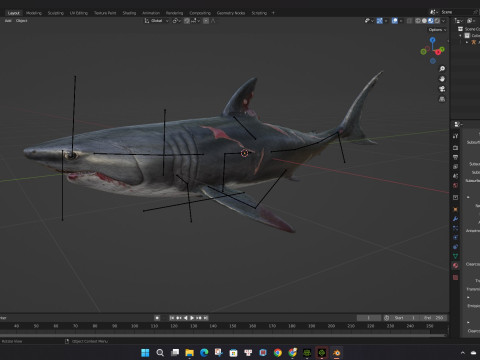The image size is (480, 360).
Task: Switch to the Geometry Nodes workspace tab
Action: pos(231,13)
